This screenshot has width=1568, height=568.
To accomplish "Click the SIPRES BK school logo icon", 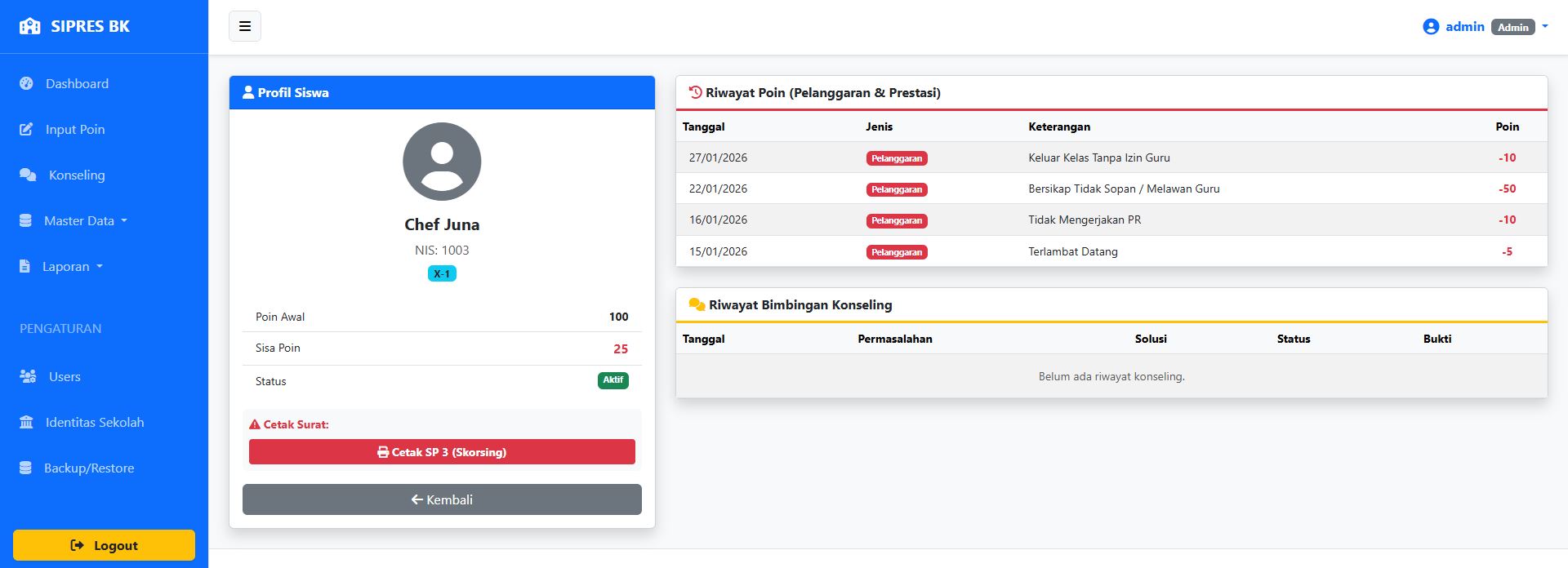I will [29, 26].
